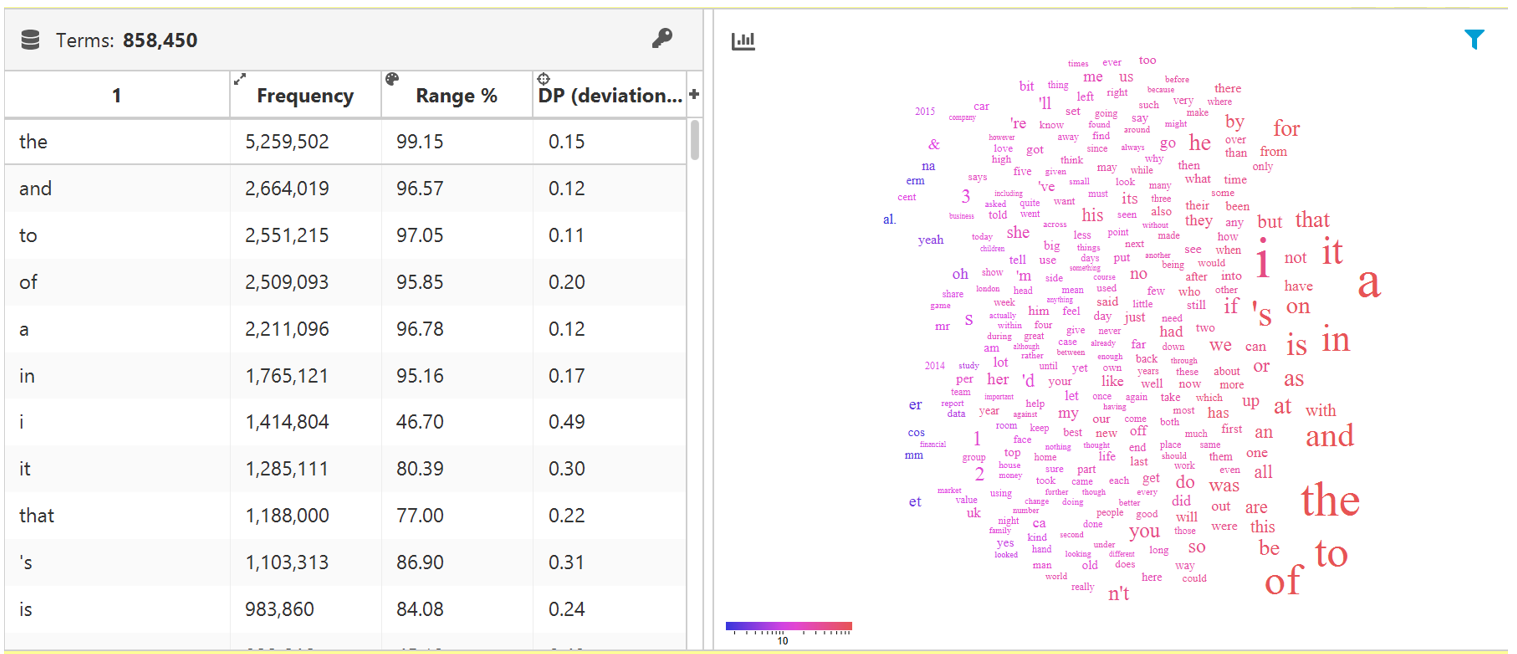This screenshot has height=654, width=1517.
Task: Click the resize arrows icon on Frequency column
Action: 239,78
